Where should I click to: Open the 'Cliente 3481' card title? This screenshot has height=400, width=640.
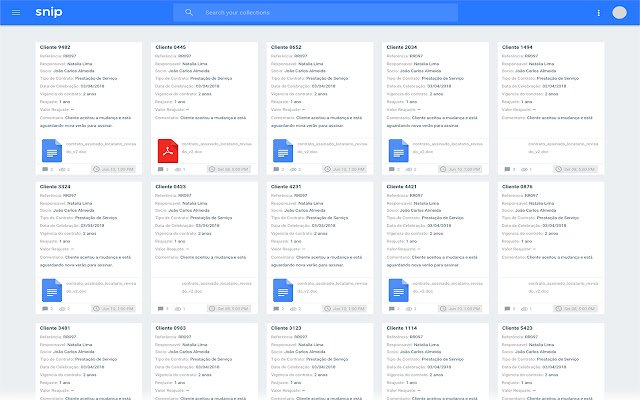point(55,328)
